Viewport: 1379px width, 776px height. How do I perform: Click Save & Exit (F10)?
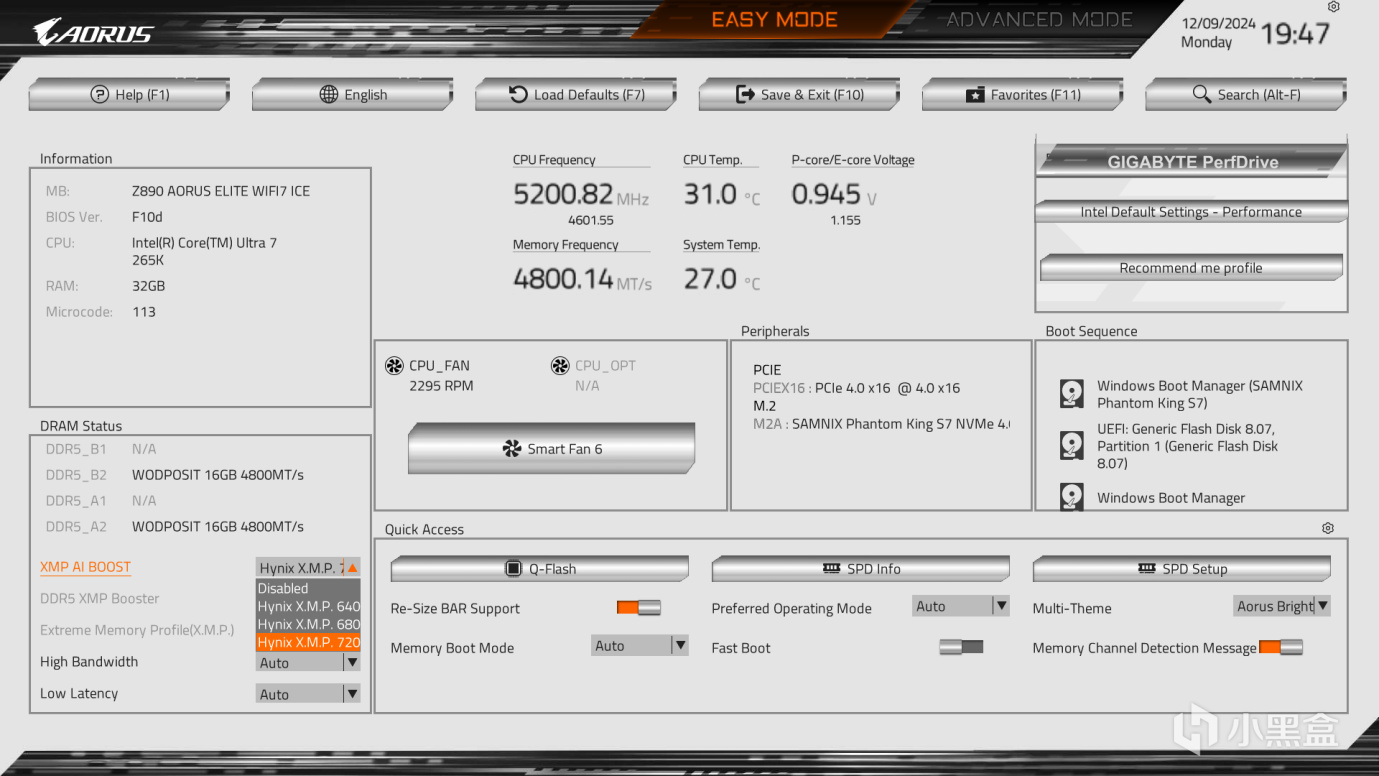coord(799,95)
